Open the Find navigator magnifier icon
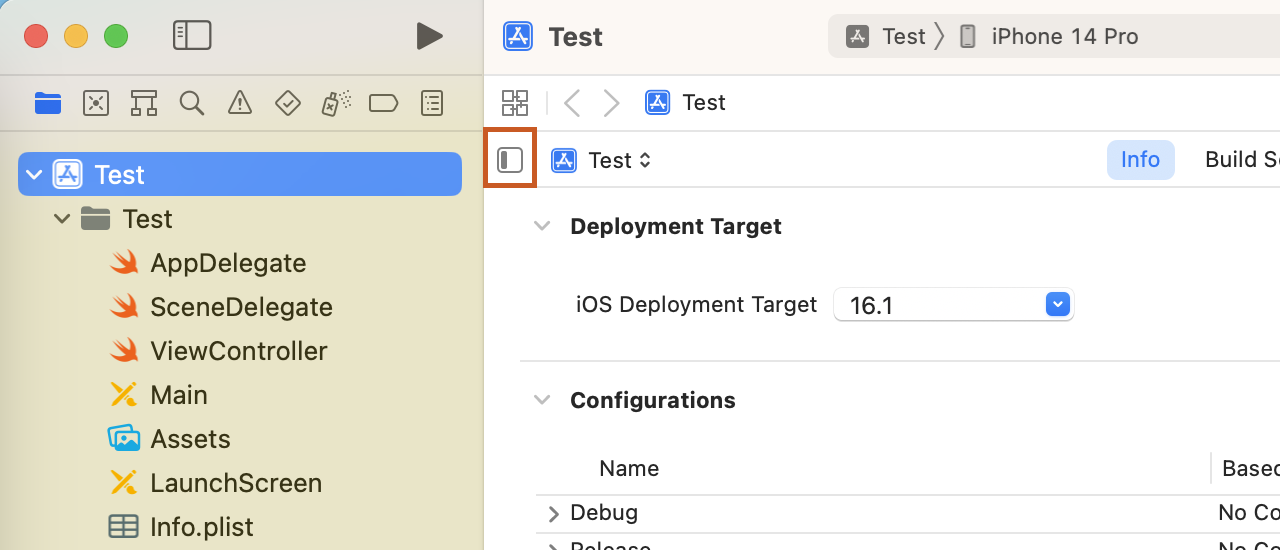This screenshot has width=1280, height=550. [x=192, y=103]
